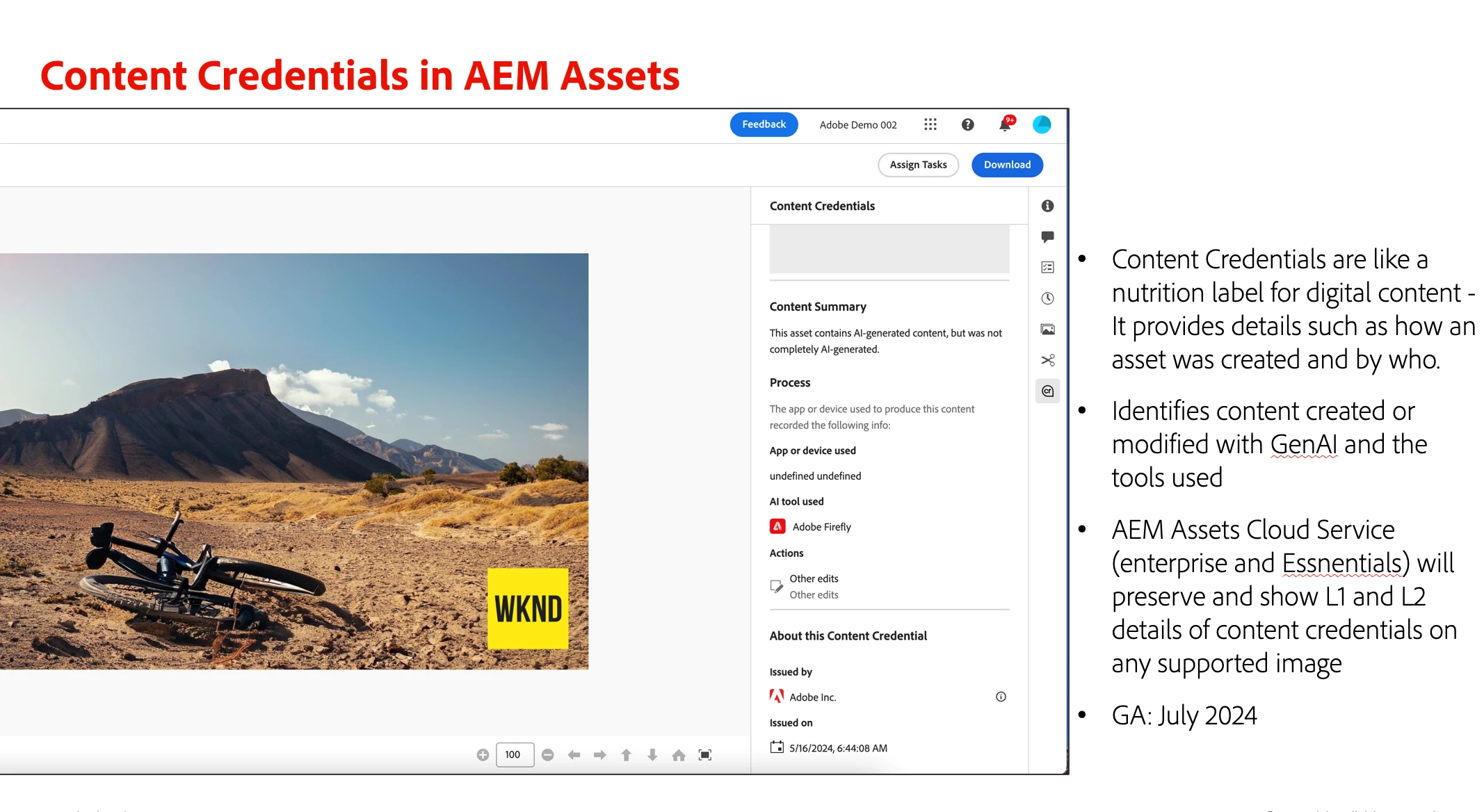Click the Assign Tasks button
The height and width of the screenshot is (812, 1484).
tap(918, 165)
